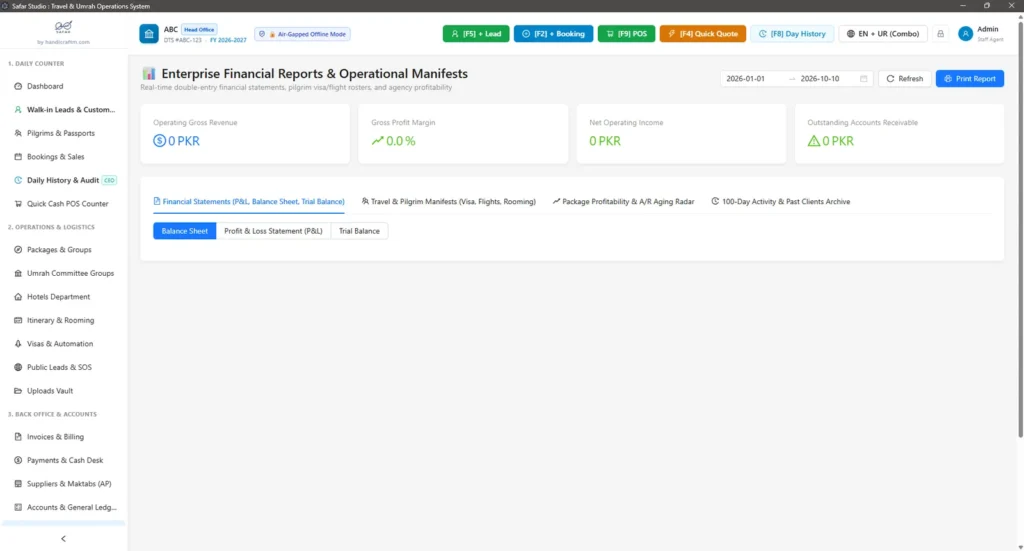Open Public Leads & SOS
Viewport: 1024px width, 551px height.
point(63,367)
